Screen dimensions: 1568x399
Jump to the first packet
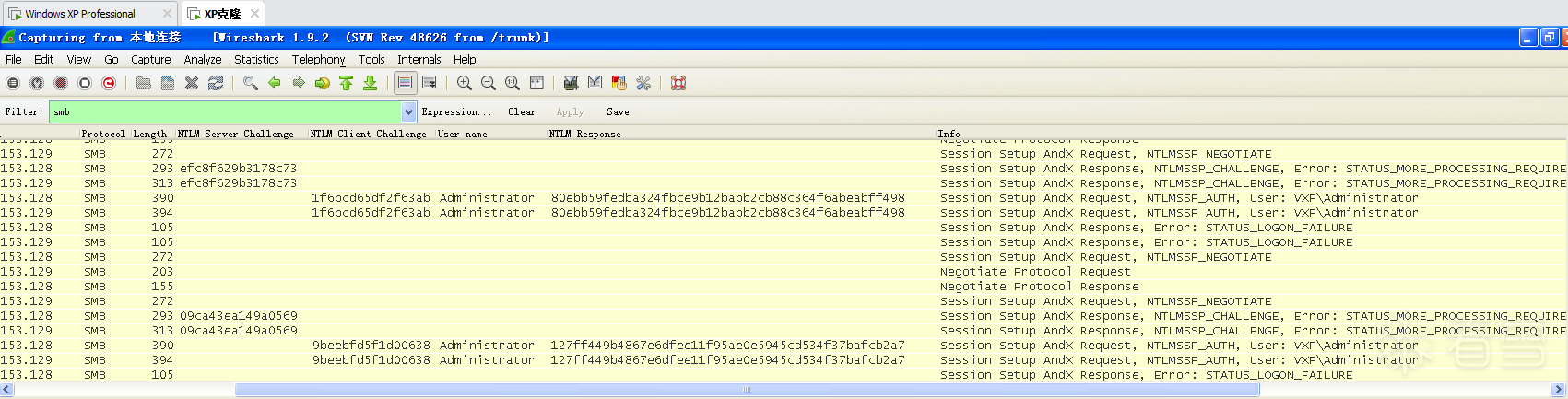point(347,83)
